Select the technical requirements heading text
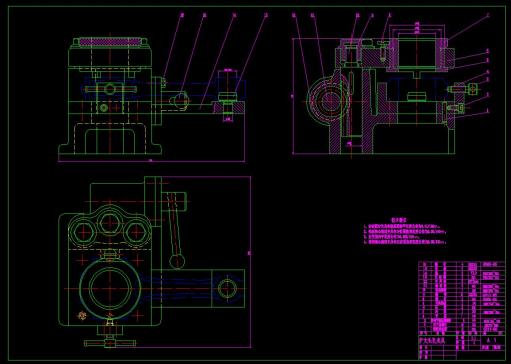Viewport: 511px width, 364px height. (398, 220)
